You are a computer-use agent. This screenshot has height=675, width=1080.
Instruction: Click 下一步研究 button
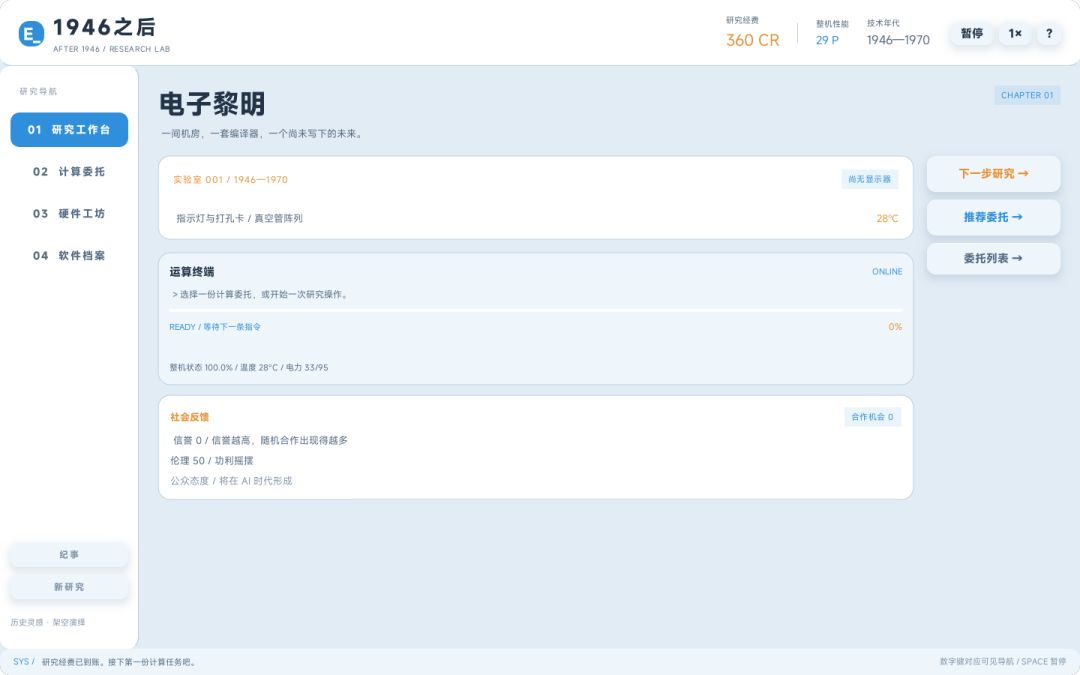coord(993,174)
